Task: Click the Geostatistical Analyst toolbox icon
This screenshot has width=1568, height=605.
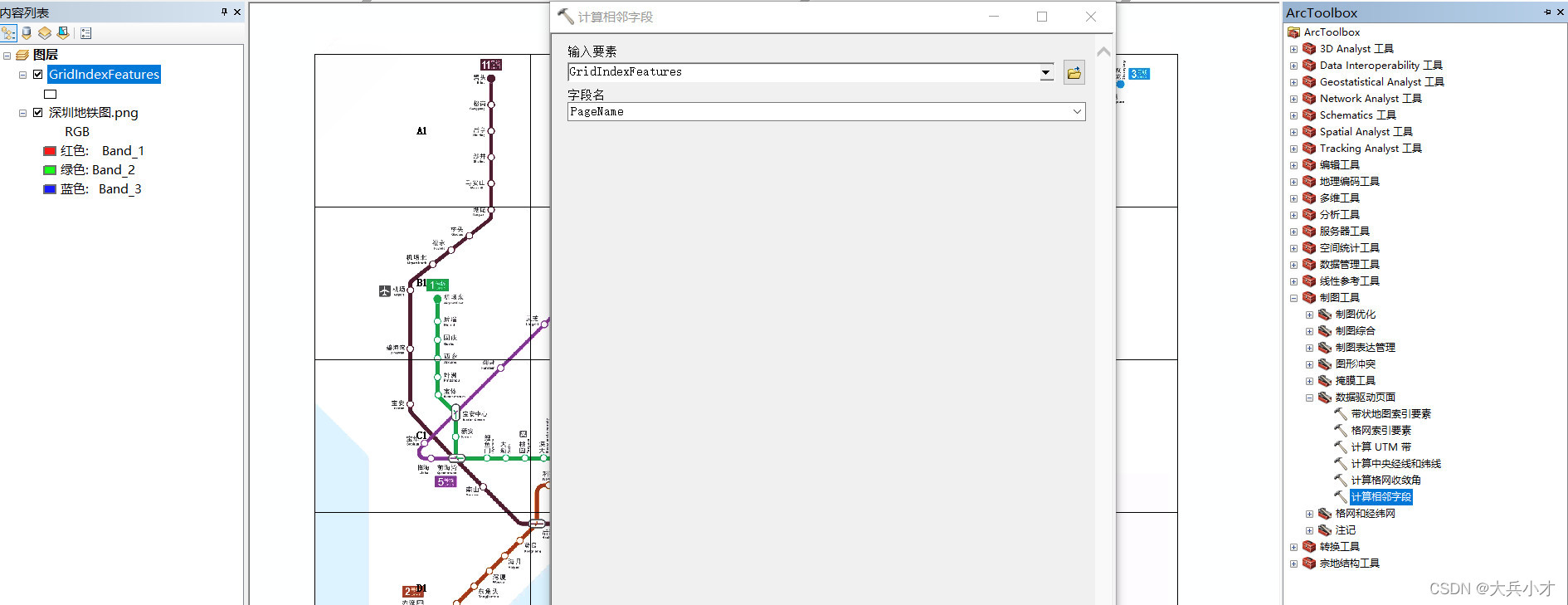Action: pos(1309,82)
